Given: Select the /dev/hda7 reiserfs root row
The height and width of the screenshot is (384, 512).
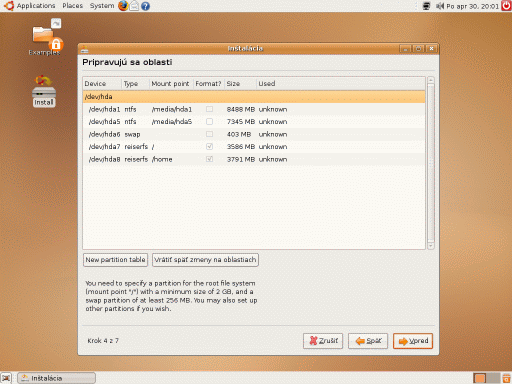Looking at the screenshot, I should [x=254, y=147].
